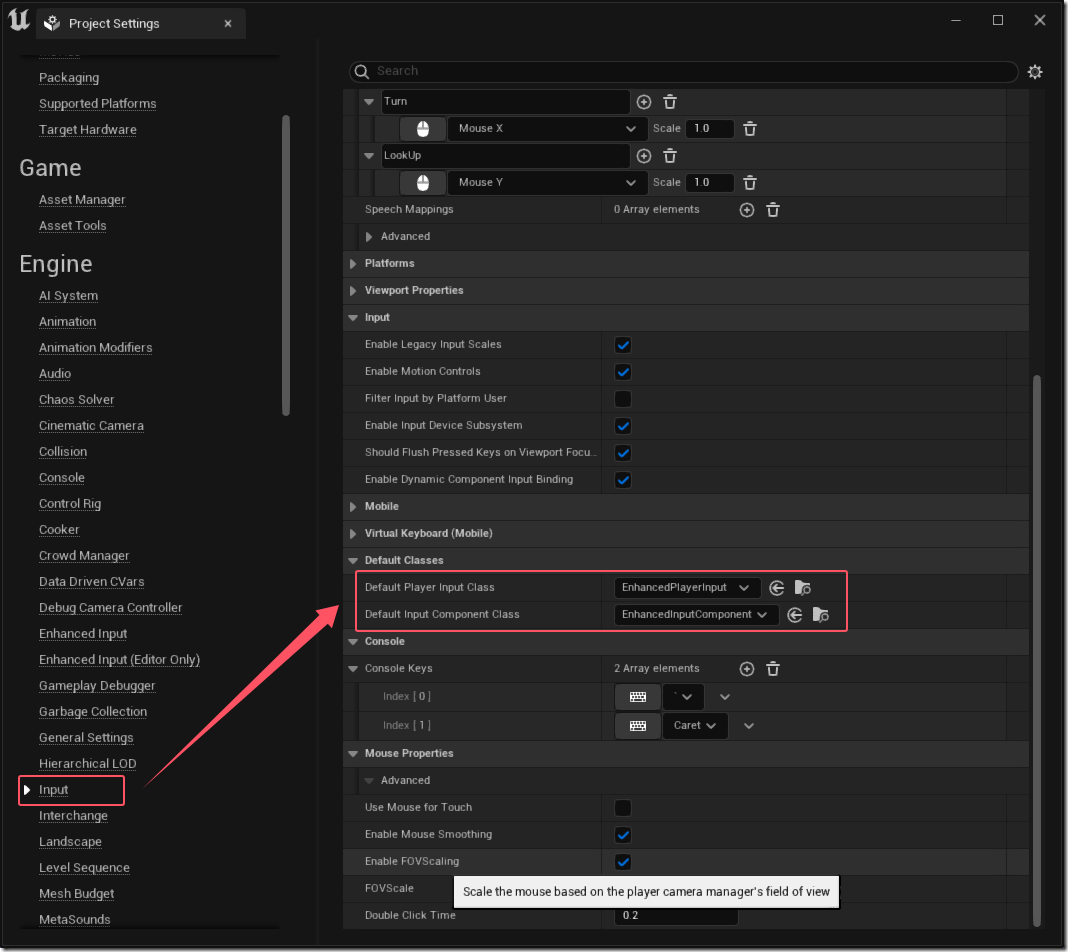
Task: Click the settings search field
Action: click(x=683, y=71)
